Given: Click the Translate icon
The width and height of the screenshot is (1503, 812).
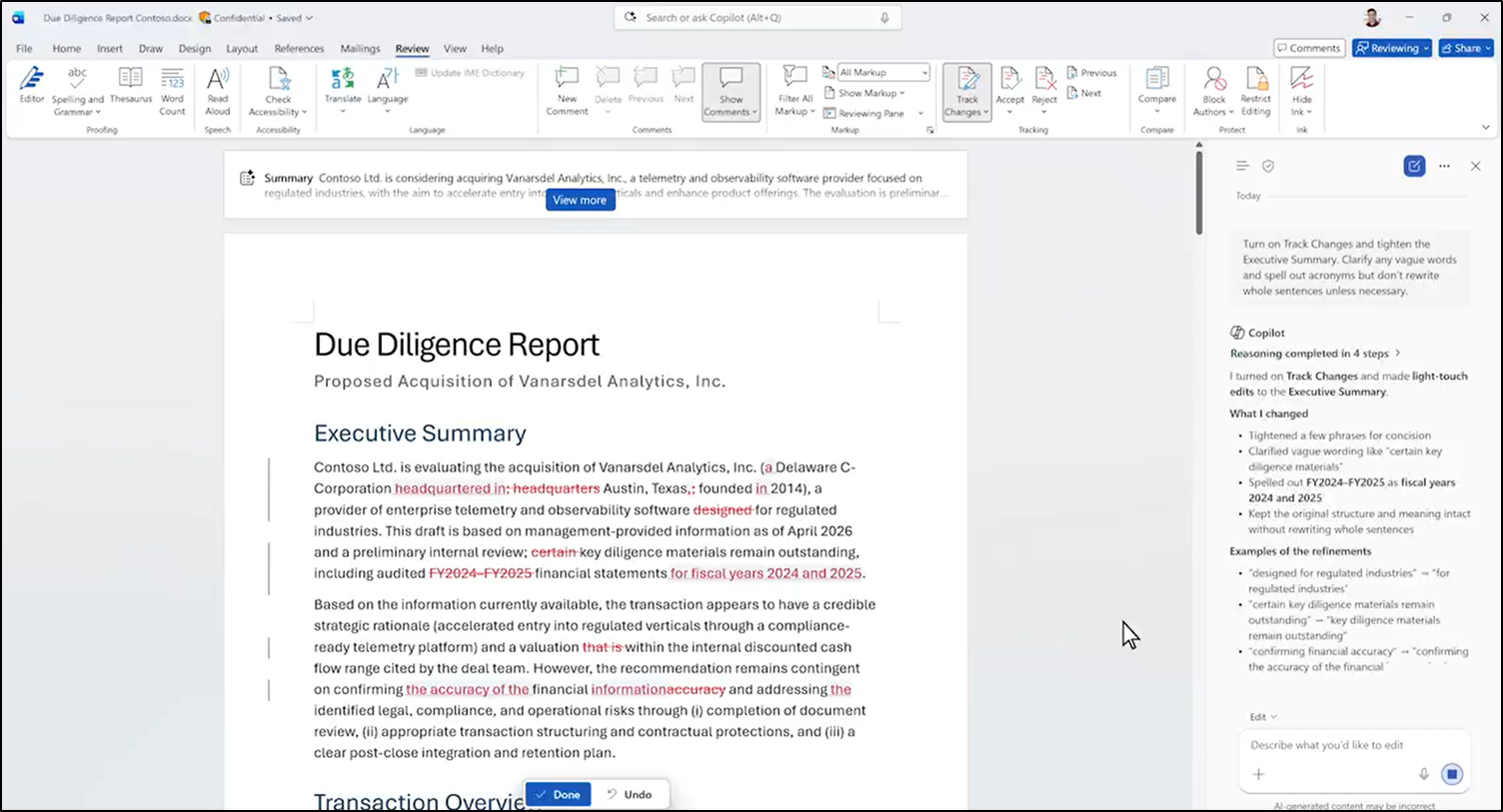Looking at the screenshot, I should 343,79.
